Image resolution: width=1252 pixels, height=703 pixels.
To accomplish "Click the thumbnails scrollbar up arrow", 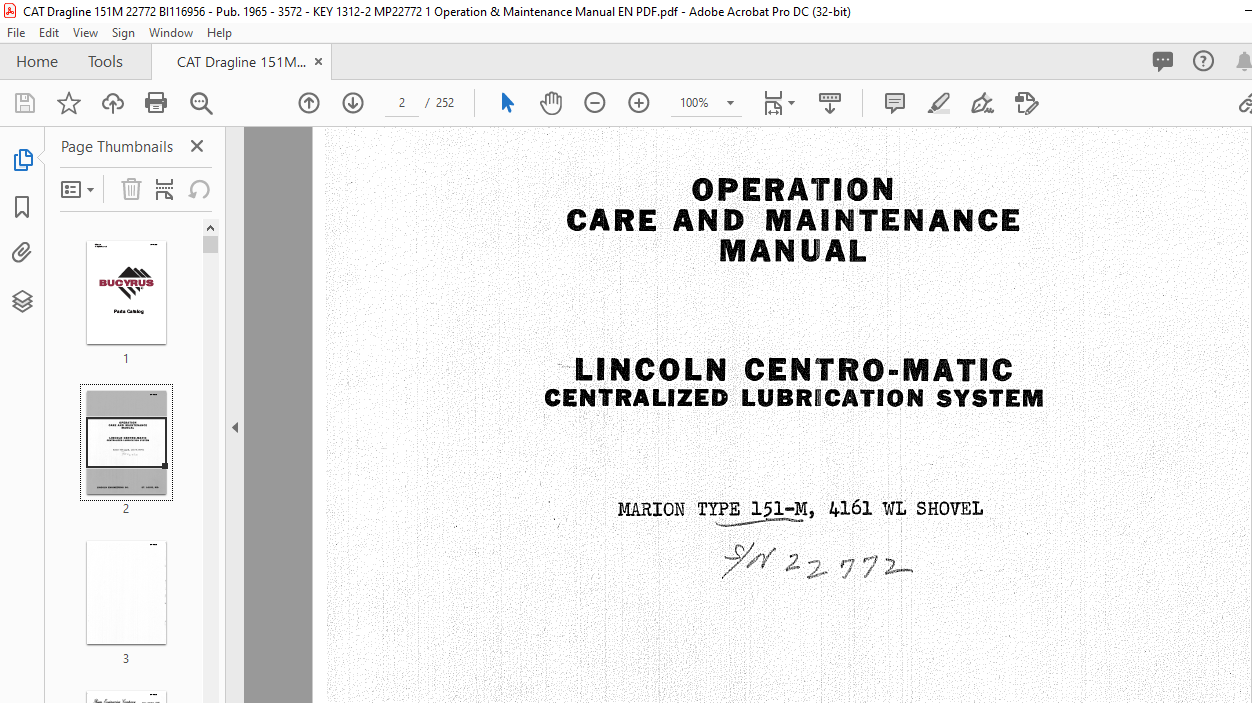I will pyautogui.click(x=210, y=227).
